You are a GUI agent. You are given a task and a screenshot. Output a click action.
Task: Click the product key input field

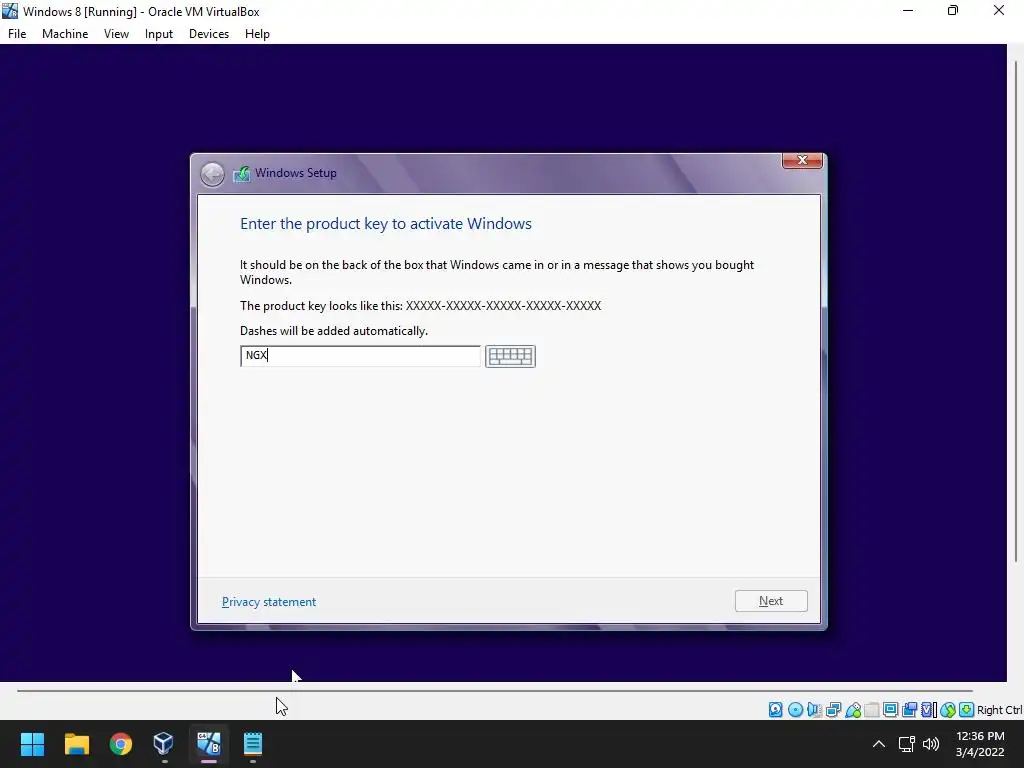[x=360, y=356]
